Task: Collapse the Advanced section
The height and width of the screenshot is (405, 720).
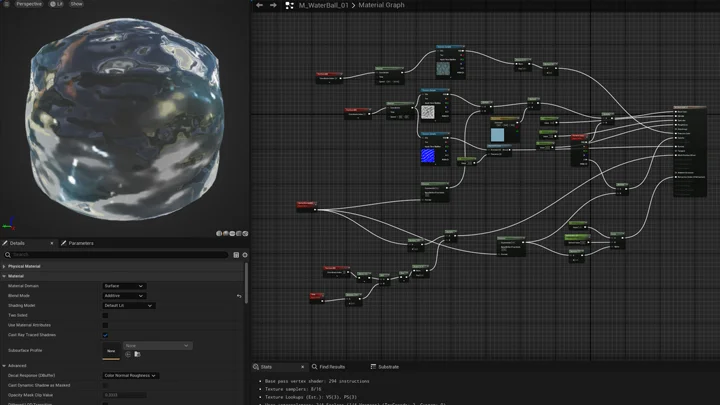Action: coord(4,366)
